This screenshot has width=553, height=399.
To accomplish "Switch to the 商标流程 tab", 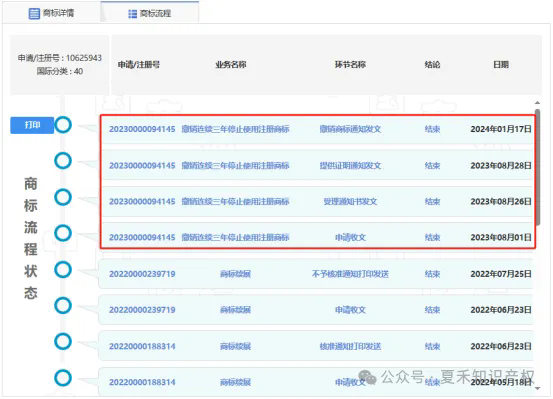I will pyautogui.click(x=150, y=13).
